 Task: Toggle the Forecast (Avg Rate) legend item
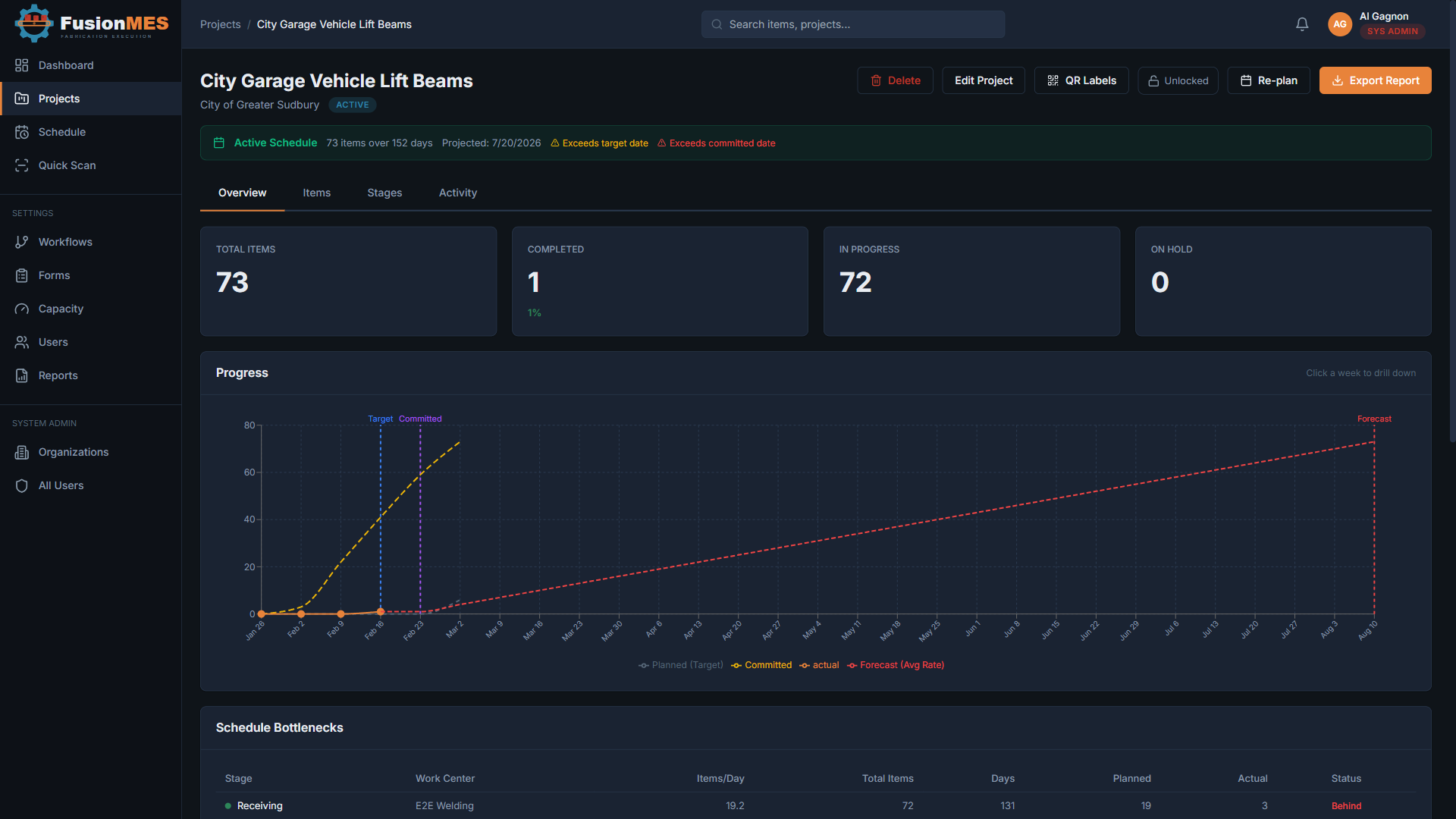(896, 665)
